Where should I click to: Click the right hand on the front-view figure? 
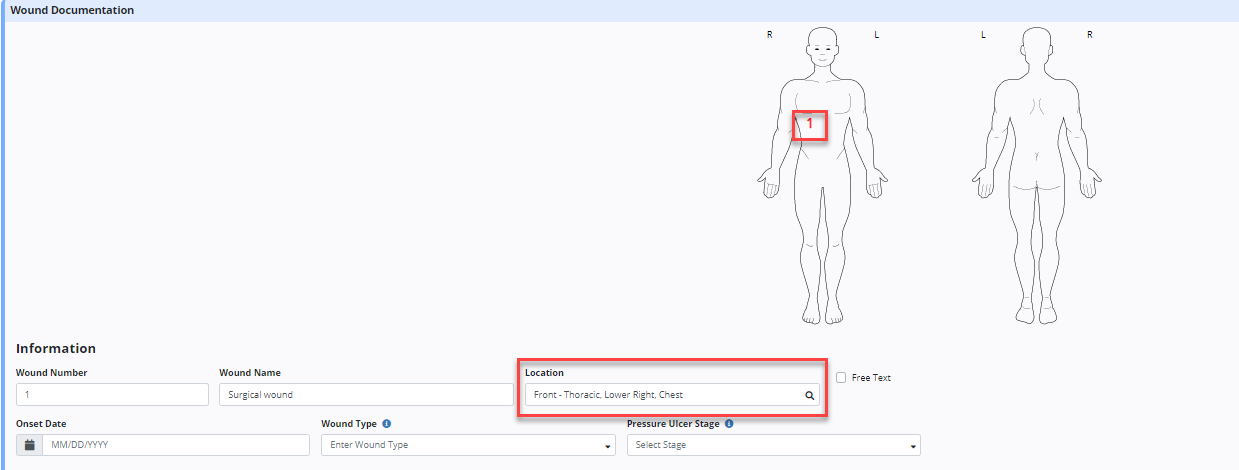click(x=768, y=186)
